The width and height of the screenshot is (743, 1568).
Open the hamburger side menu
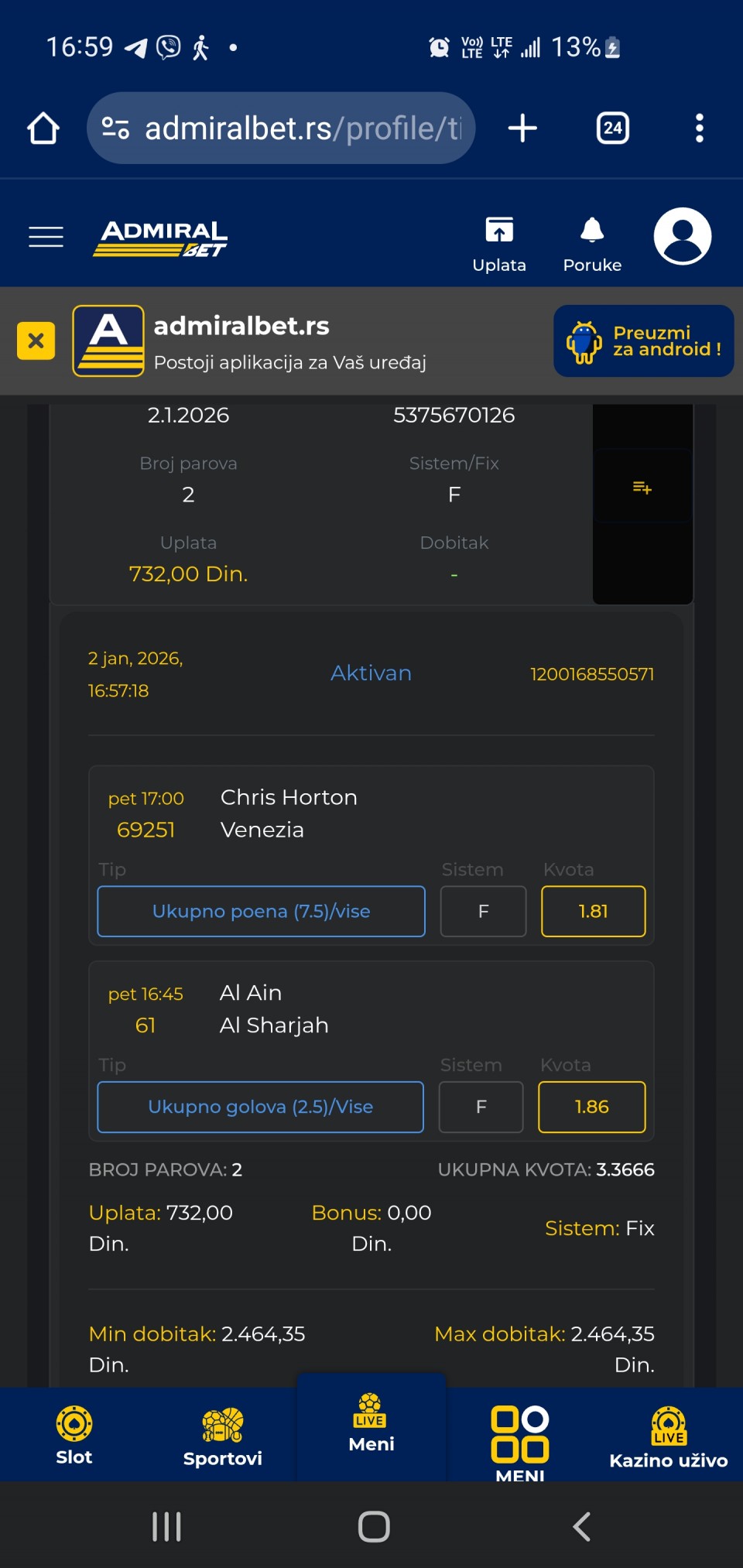click(46, 237)
